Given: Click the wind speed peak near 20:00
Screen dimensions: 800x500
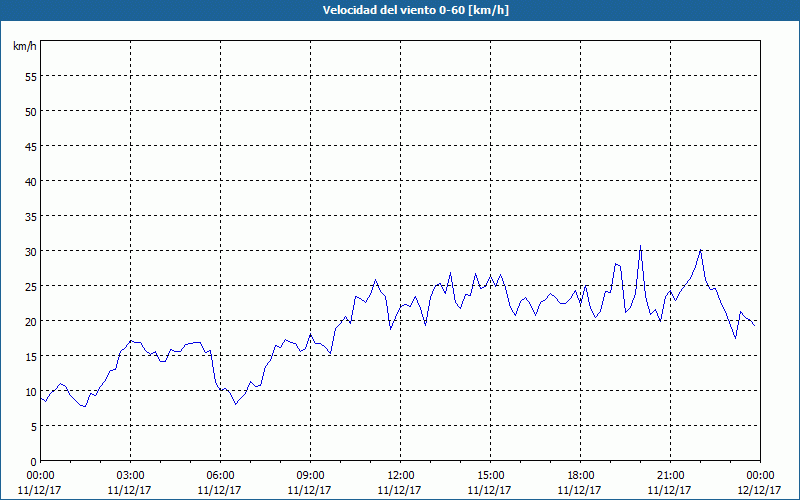Looking at the screenshot, I should 640,246.
